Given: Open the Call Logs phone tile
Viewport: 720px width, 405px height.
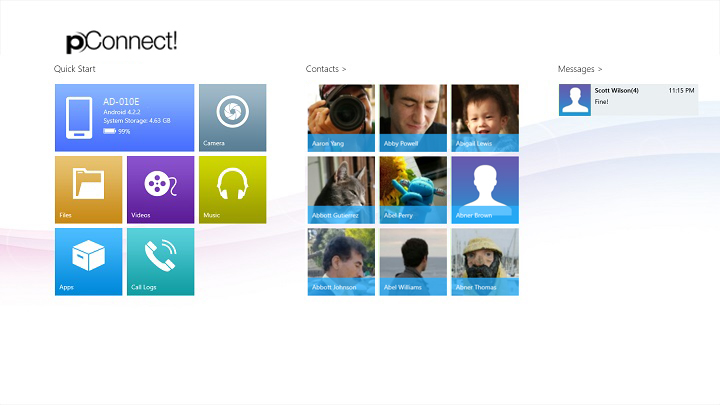Looking at the screenshot, I should 161,262.
